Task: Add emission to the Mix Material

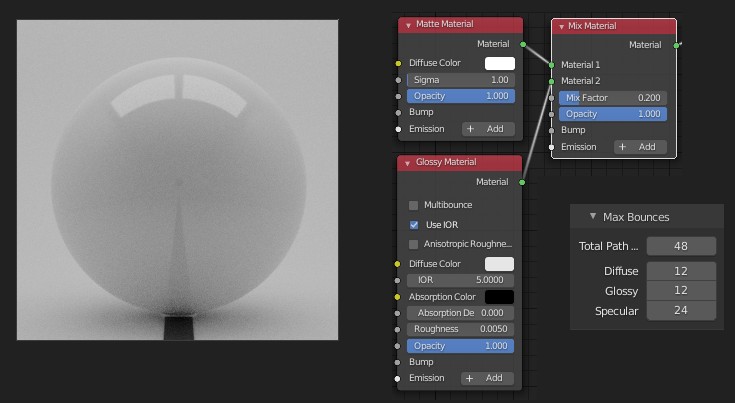Action: 640,147
